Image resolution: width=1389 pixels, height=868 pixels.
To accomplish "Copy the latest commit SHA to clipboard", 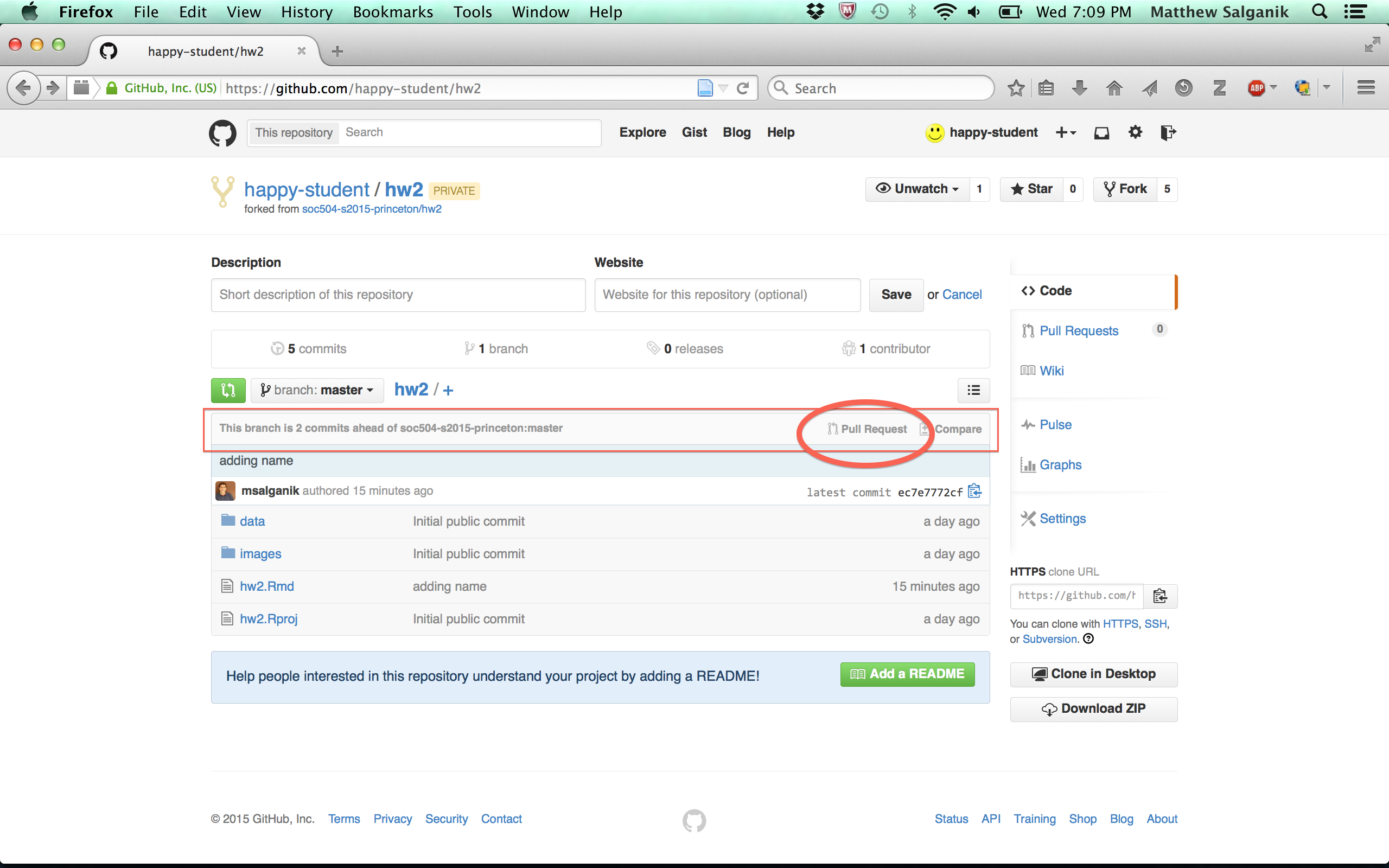I will tap(974, 492).
